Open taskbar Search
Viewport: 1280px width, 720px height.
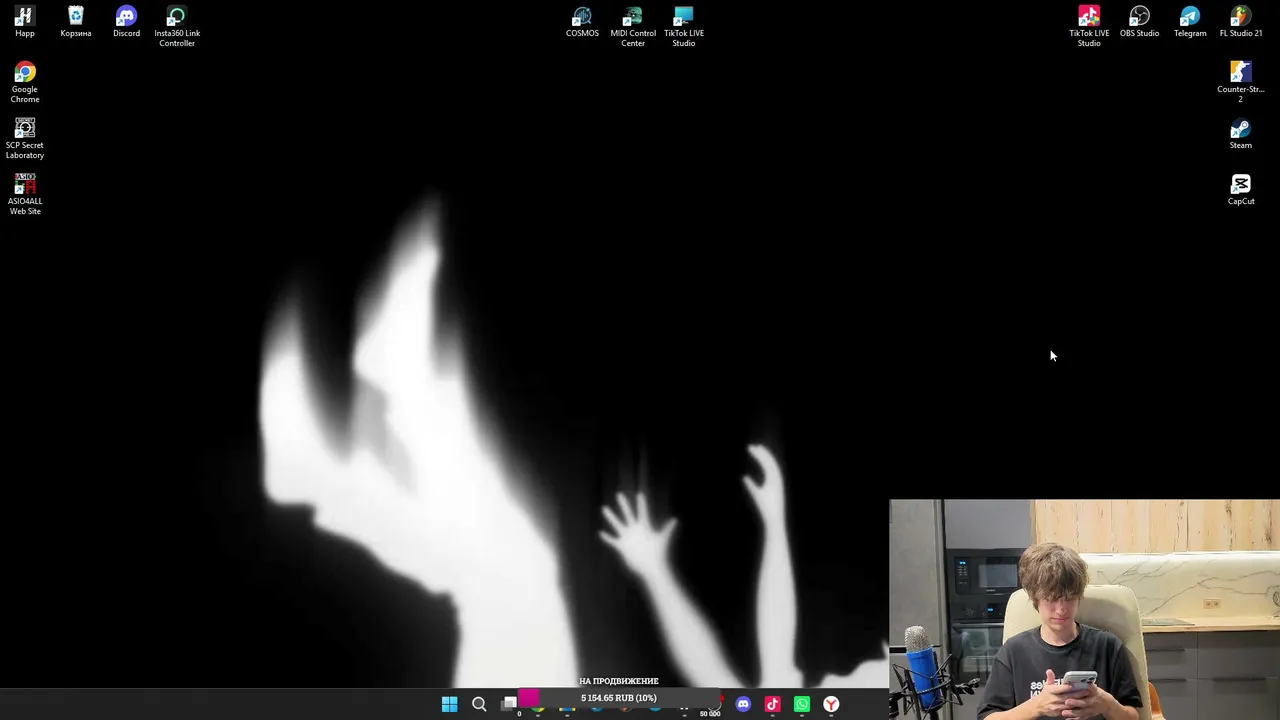tap(479, 704)
